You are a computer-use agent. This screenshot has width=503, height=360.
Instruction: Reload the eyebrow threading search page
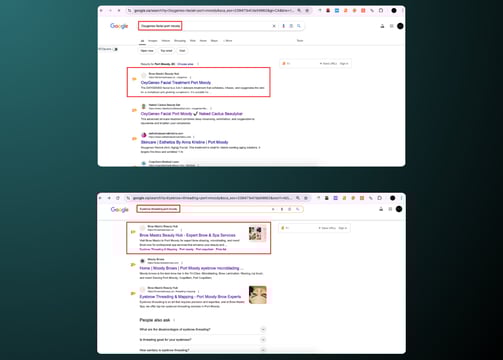[x=118, y=198]
